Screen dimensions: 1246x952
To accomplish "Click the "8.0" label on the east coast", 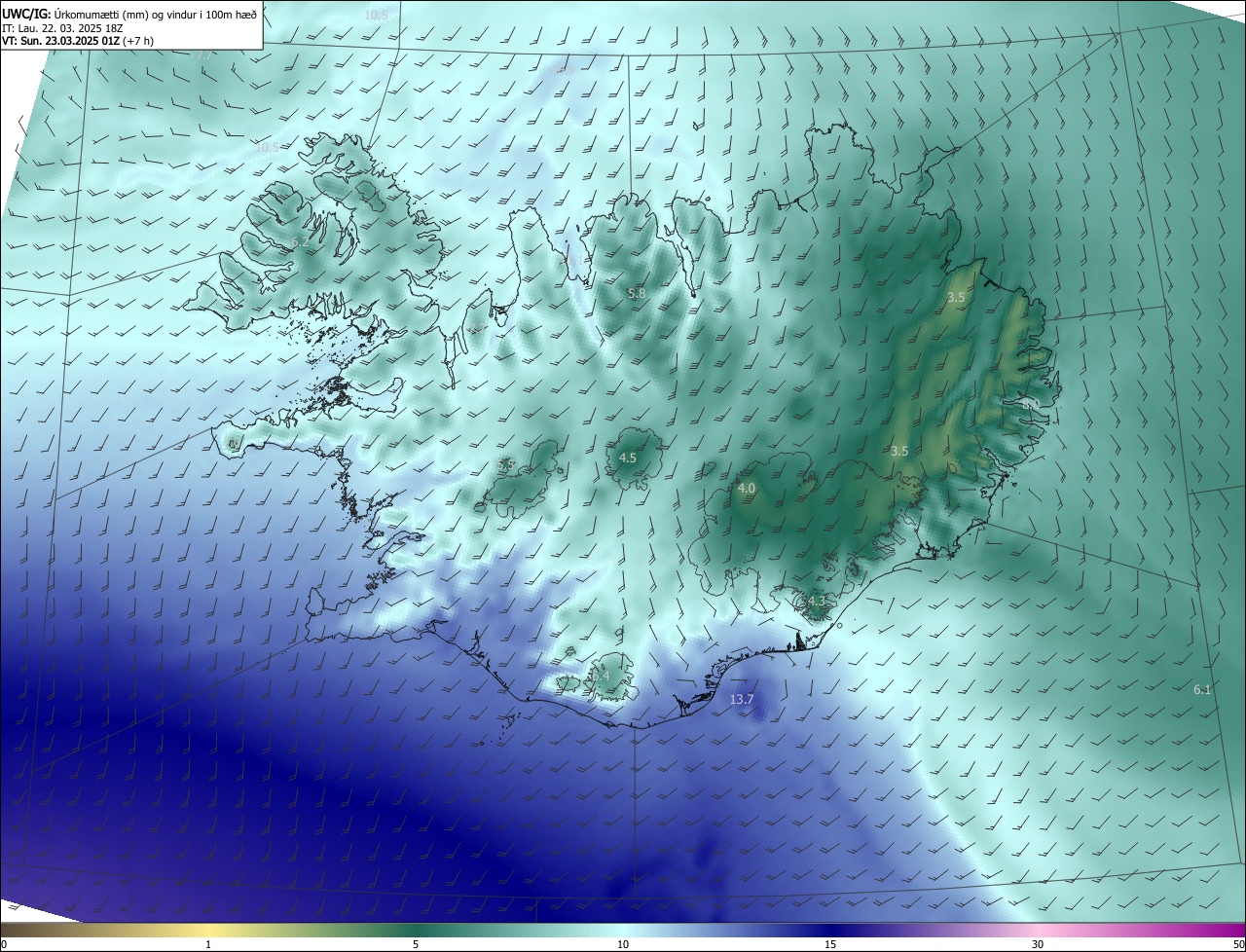I will pyautogui.click(x=1032, y=403).
